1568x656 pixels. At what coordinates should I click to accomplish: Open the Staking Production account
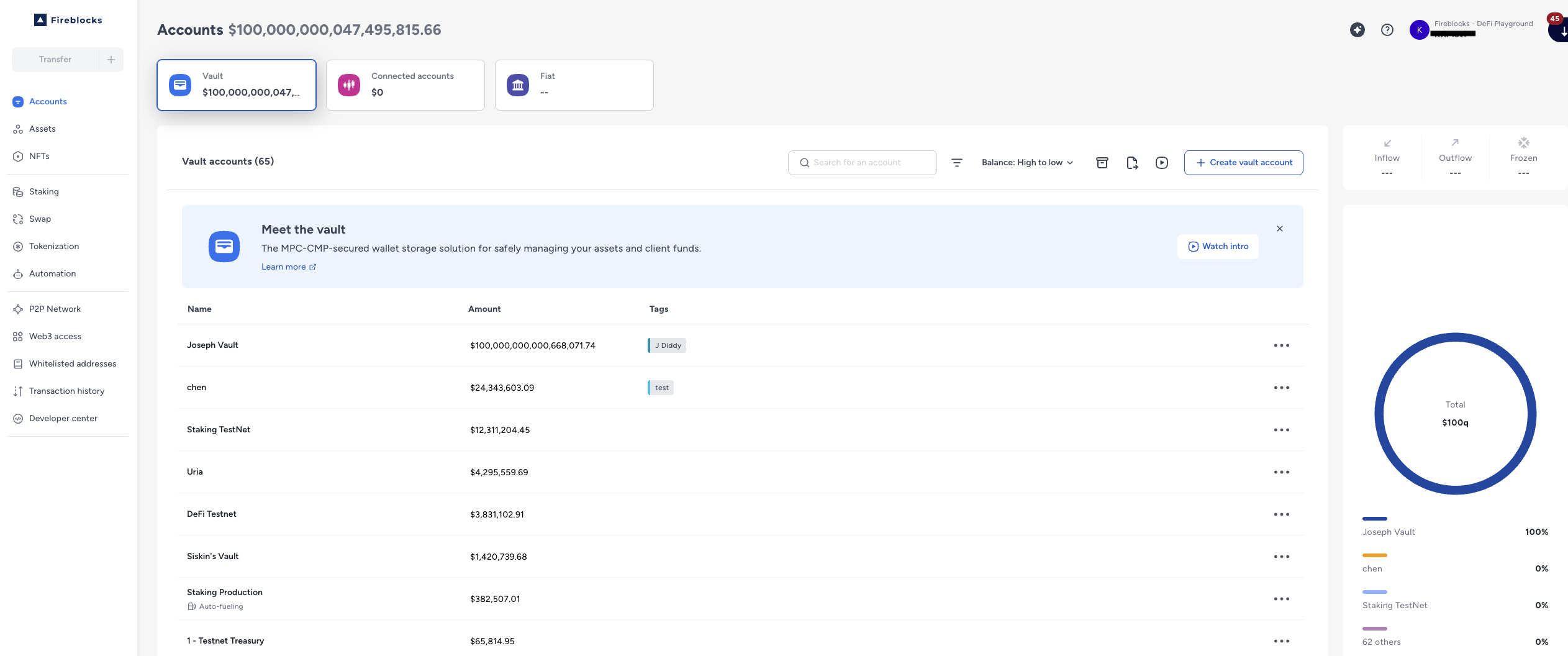tap(225, 593)
